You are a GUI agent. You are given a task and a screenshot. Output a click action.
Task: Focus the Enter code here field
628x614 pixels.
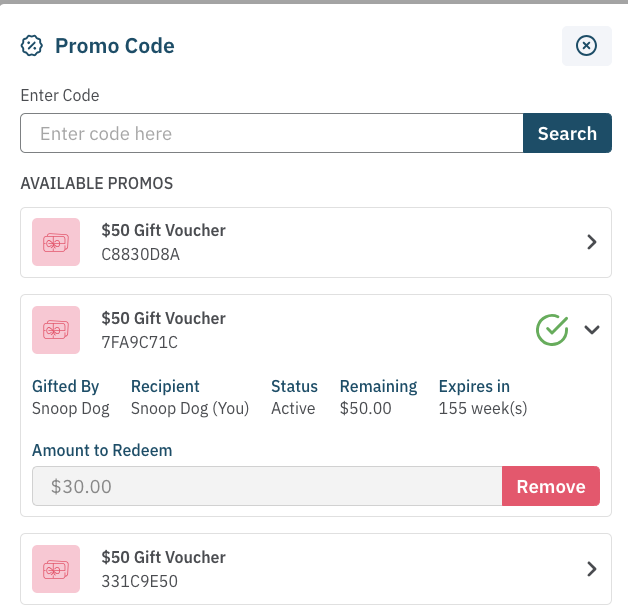[271, 134]
